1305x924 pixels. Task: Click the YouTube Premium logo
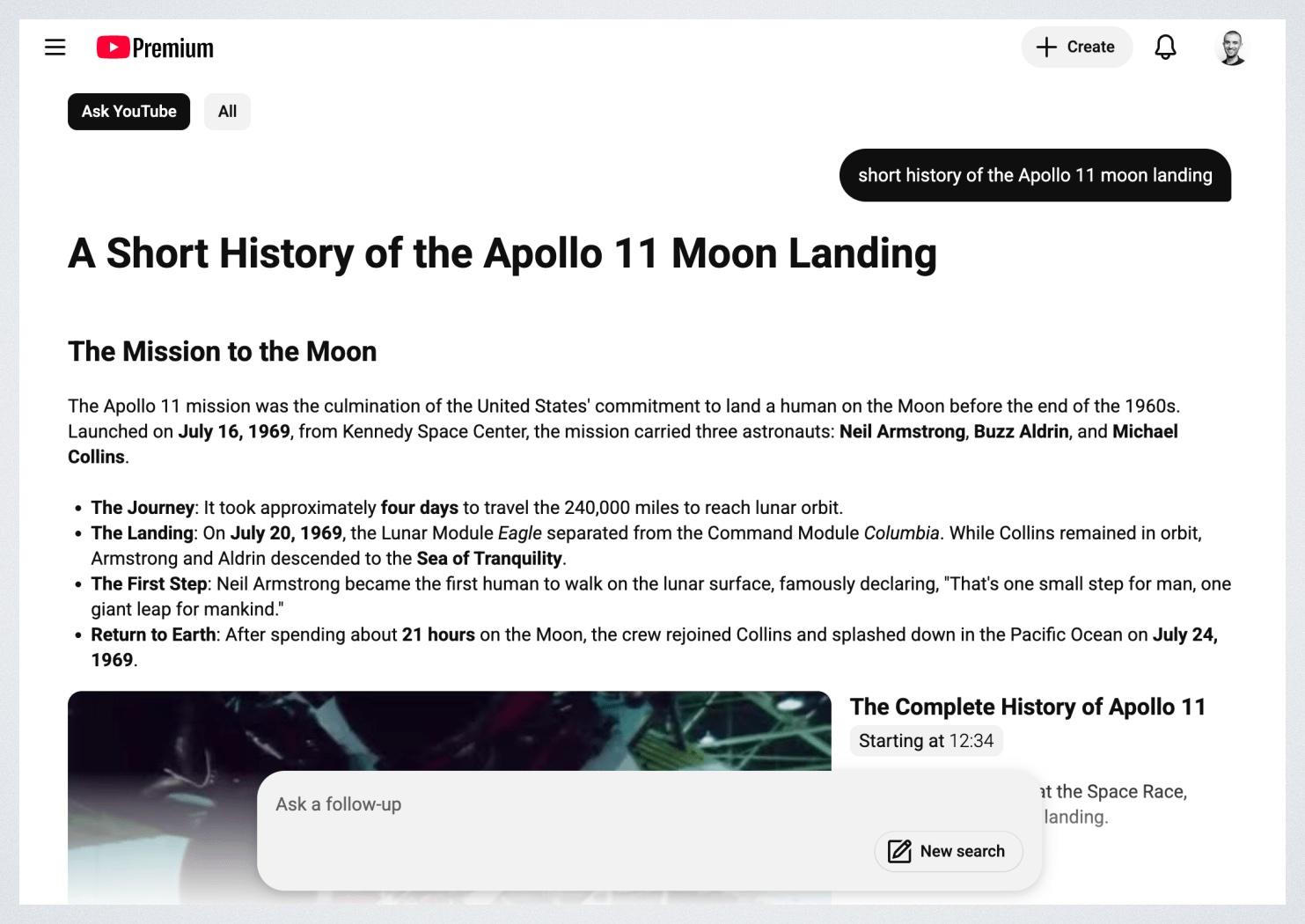pos(155,48)
